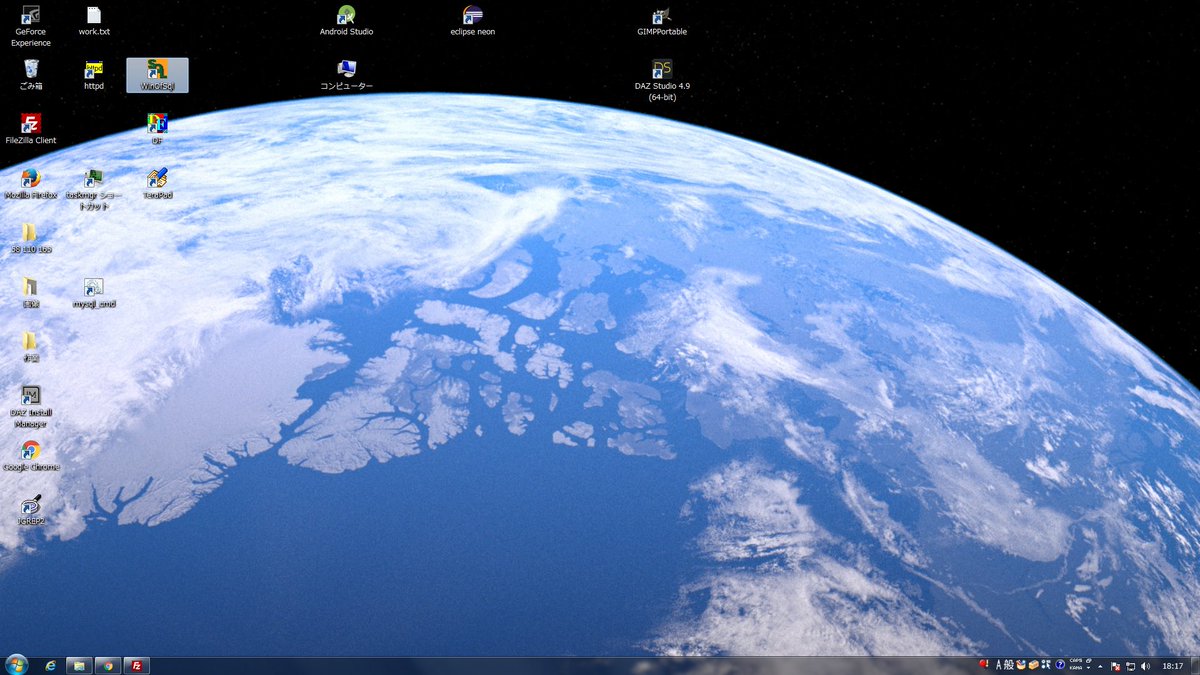Image resolution: width=1200 pixels, height=675 pixels.
Task: Open the コンピューター icon
Action: [346, 75]
